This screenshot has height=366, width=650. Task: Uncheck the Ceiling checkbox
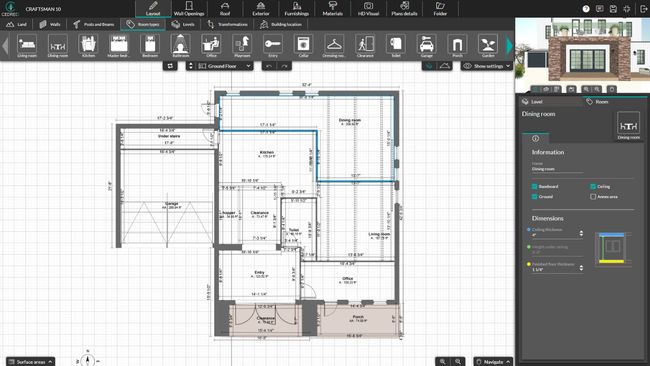click(x=593, y=187)
